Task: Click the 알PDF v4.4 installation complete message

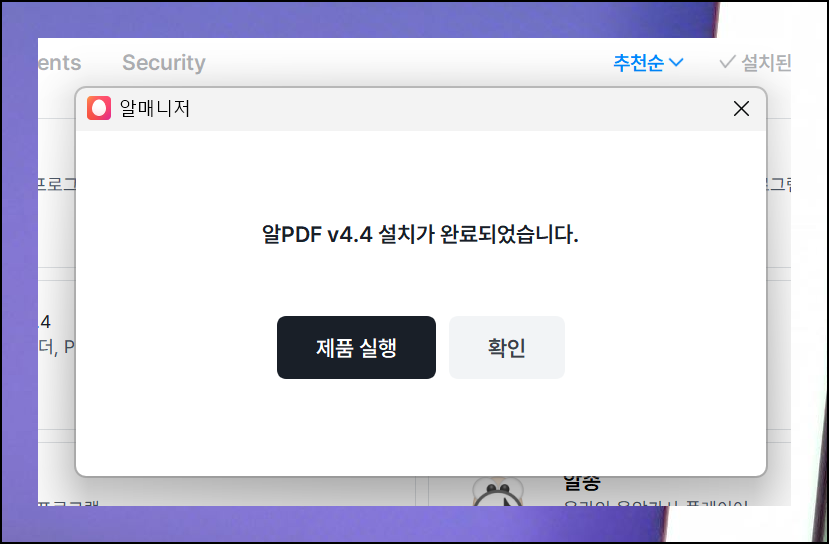Action: [420, 234]
